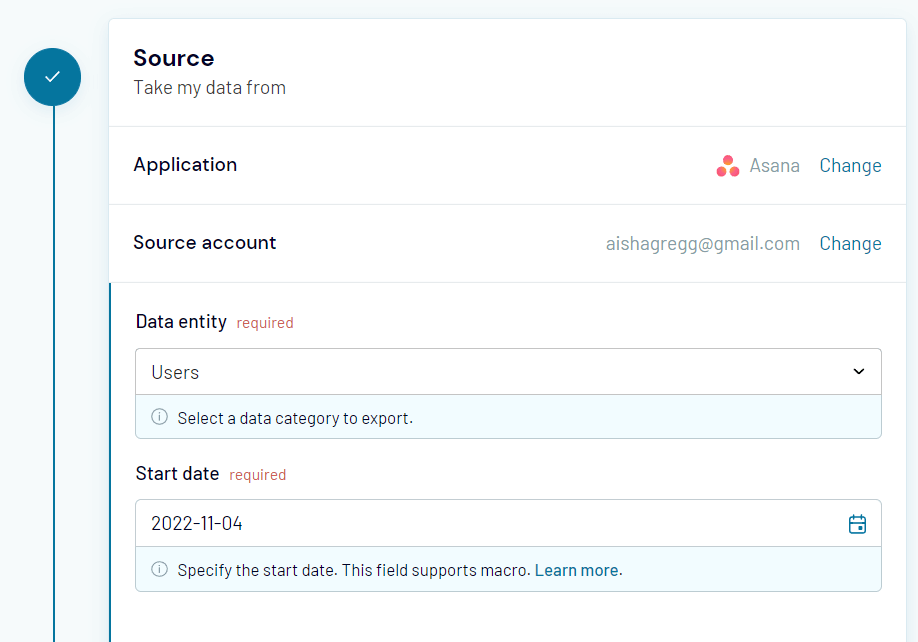Click the Asana application logo

tap(727, 166)
